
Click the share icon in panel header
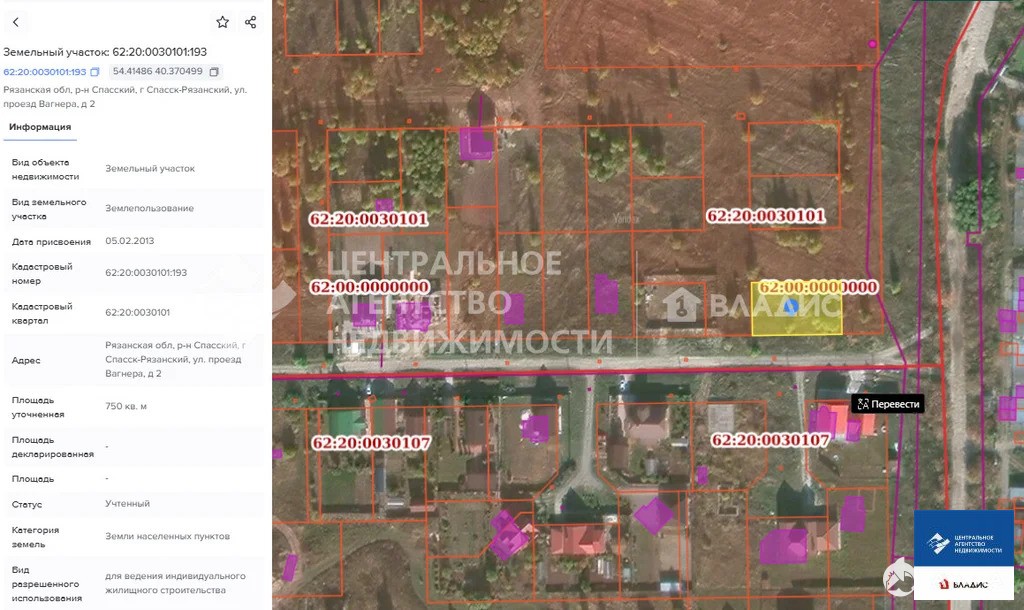coord(250,22)
